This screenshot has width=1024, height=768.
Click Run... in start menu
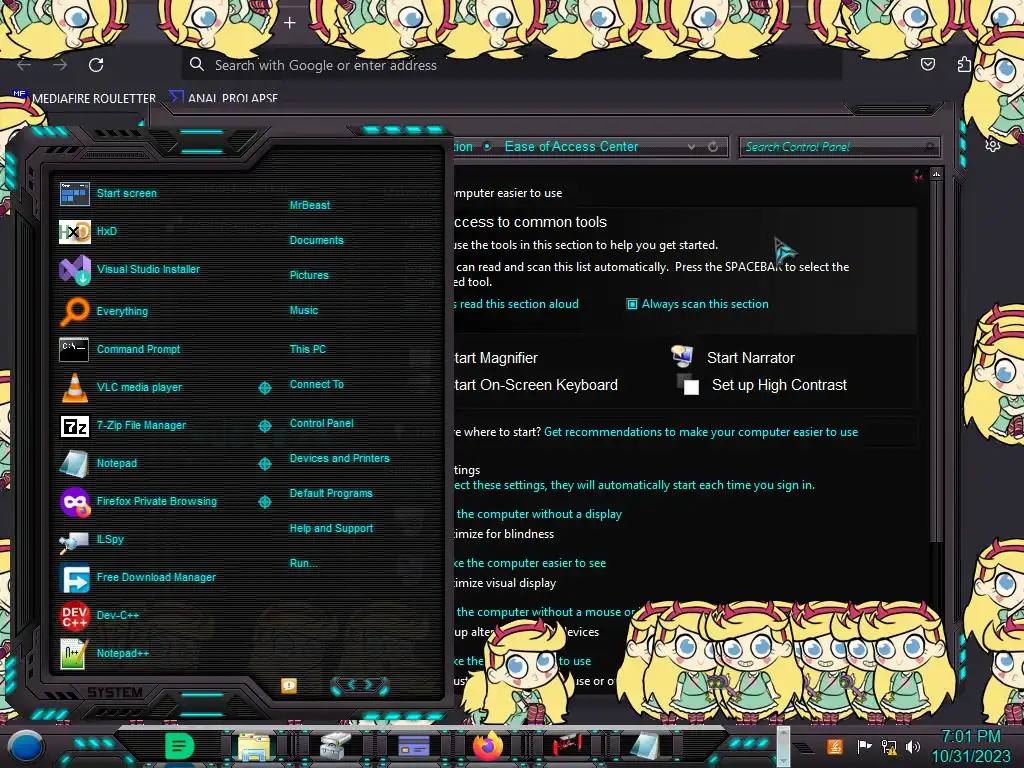pos(303,563)
